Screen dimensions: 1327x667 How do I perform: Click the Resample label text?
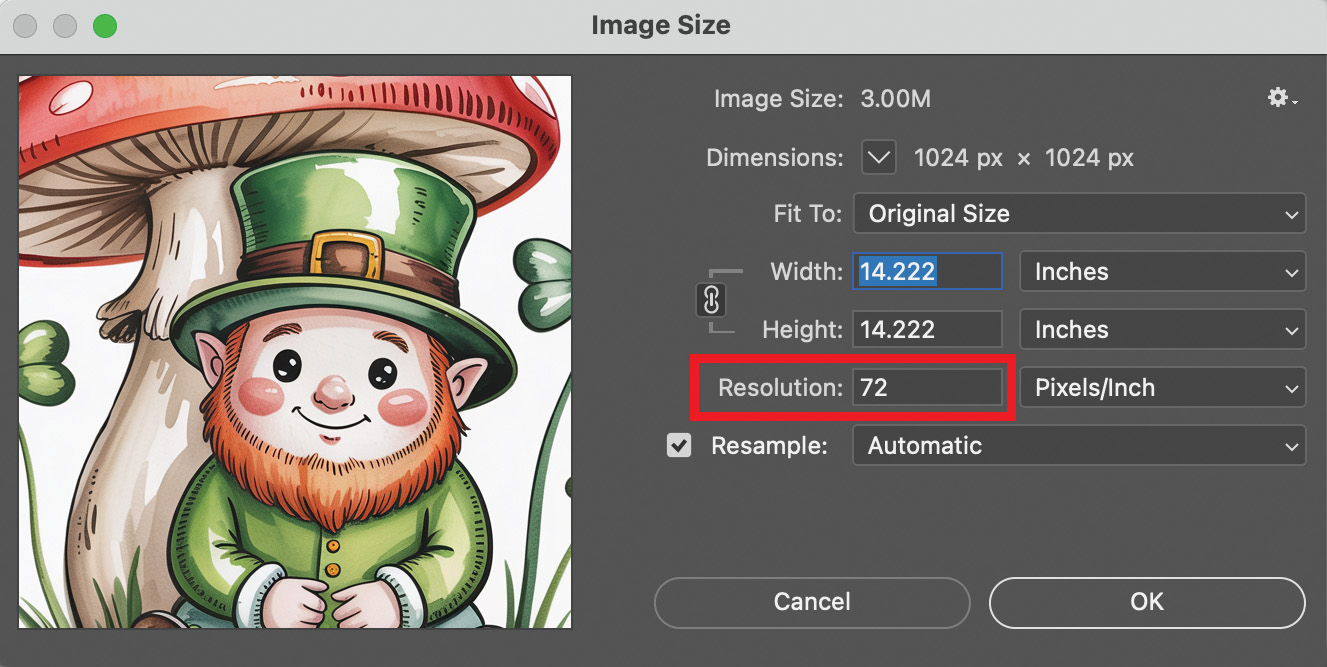click(769, 446)
